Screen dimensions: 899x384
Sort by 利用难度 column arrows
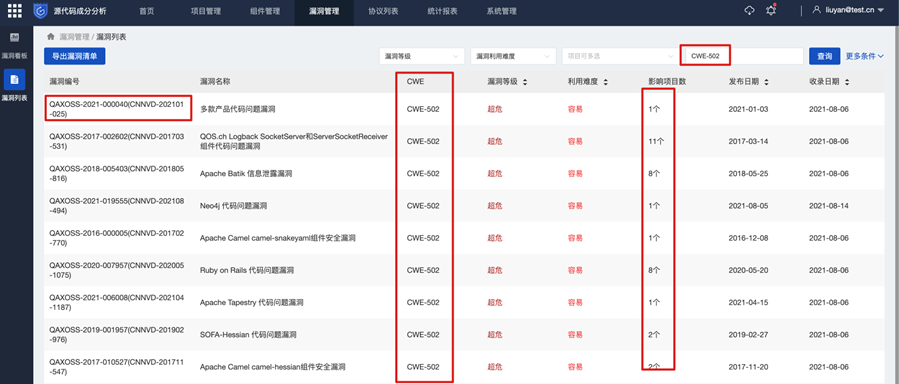(605, 83)
